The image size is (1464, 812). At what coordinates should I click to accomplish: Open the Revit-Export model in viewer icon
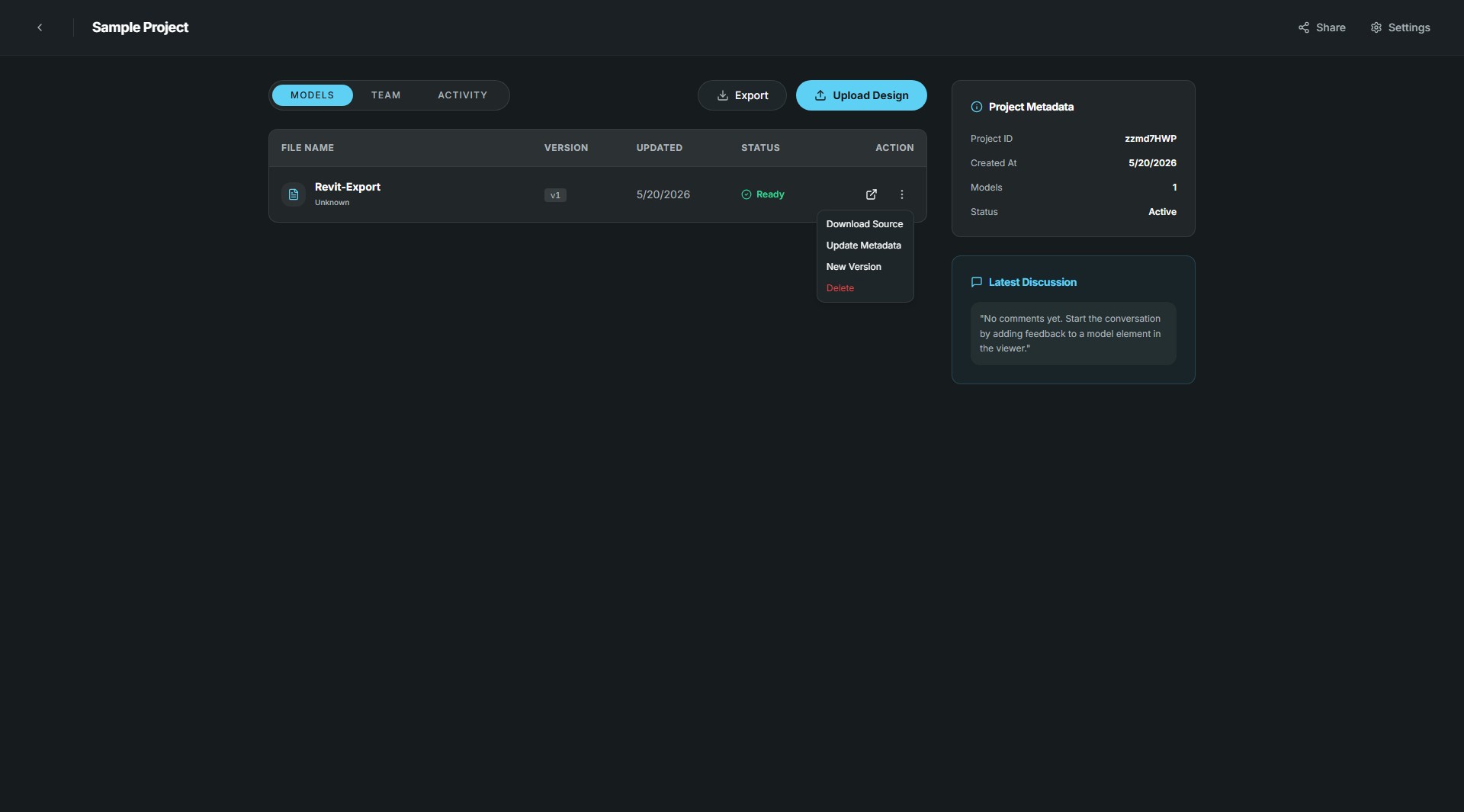(x=871, y=194)
